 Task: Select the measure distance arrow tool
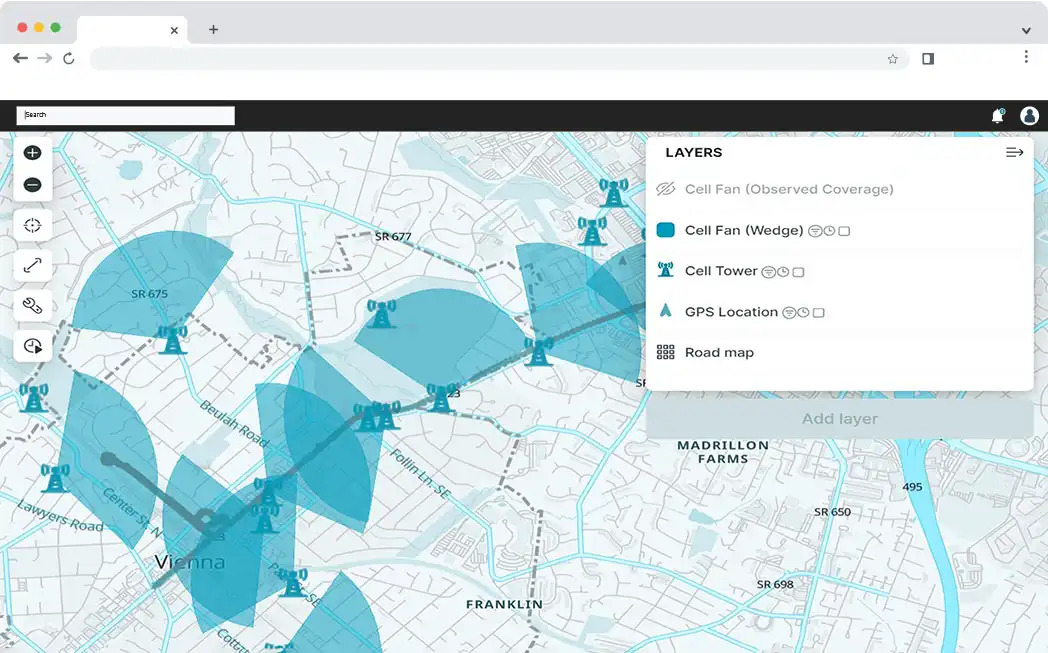[x=32, y=265]
